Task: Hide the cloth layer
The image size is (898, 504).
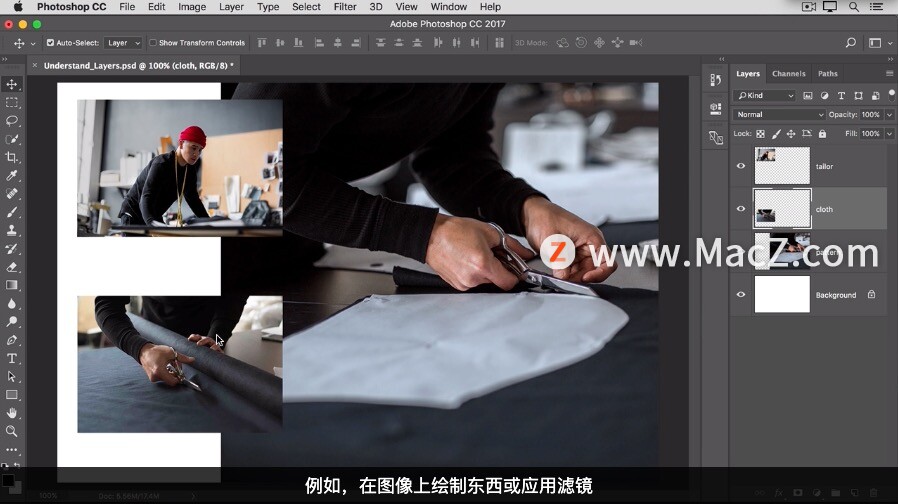Action: 741,209
